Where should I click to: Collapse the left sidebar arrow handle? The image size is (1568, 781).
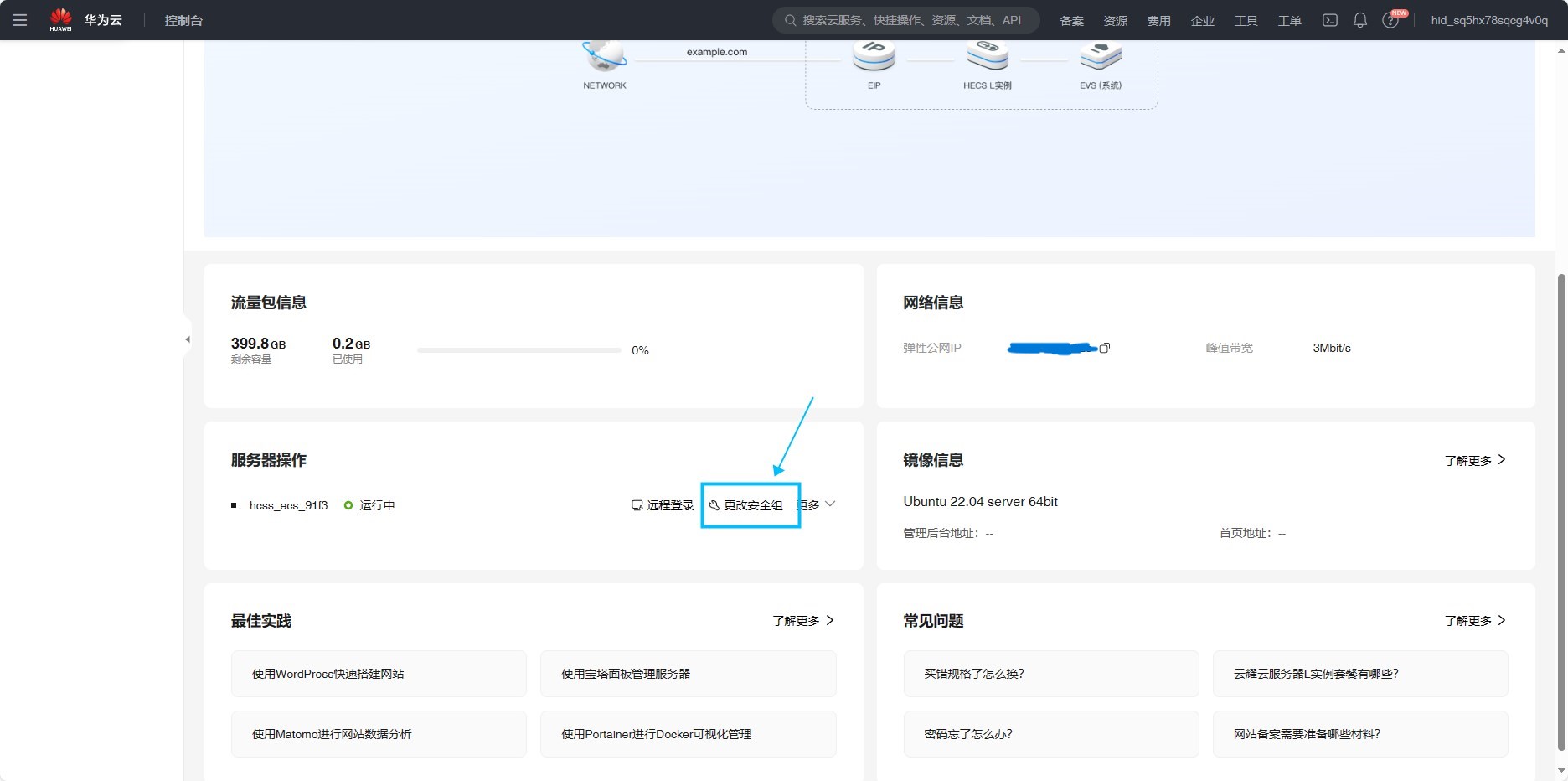[188, 339]
